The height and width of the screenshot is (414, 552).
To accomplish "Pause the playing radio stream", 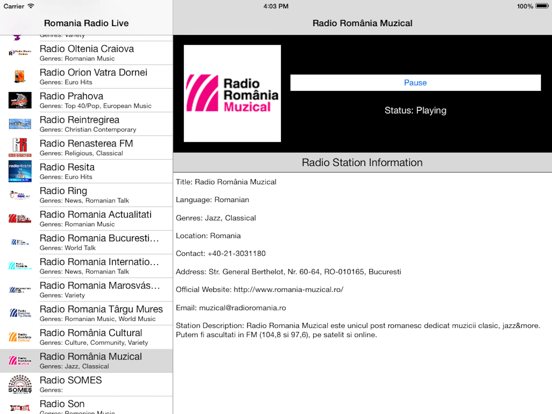I will (415, 83).
